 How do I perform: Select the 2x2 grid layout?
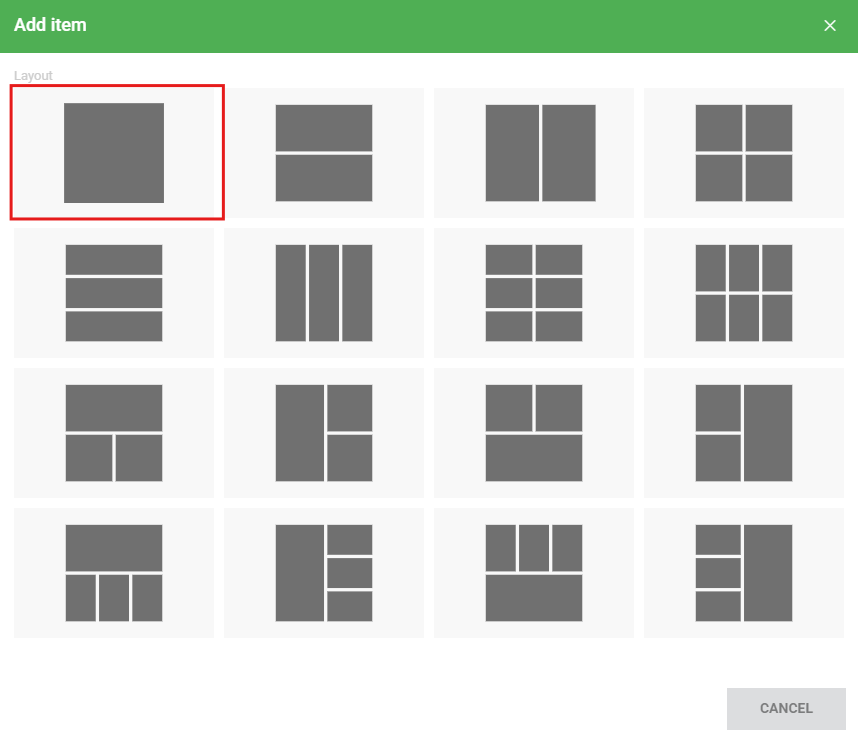[744, 153]
